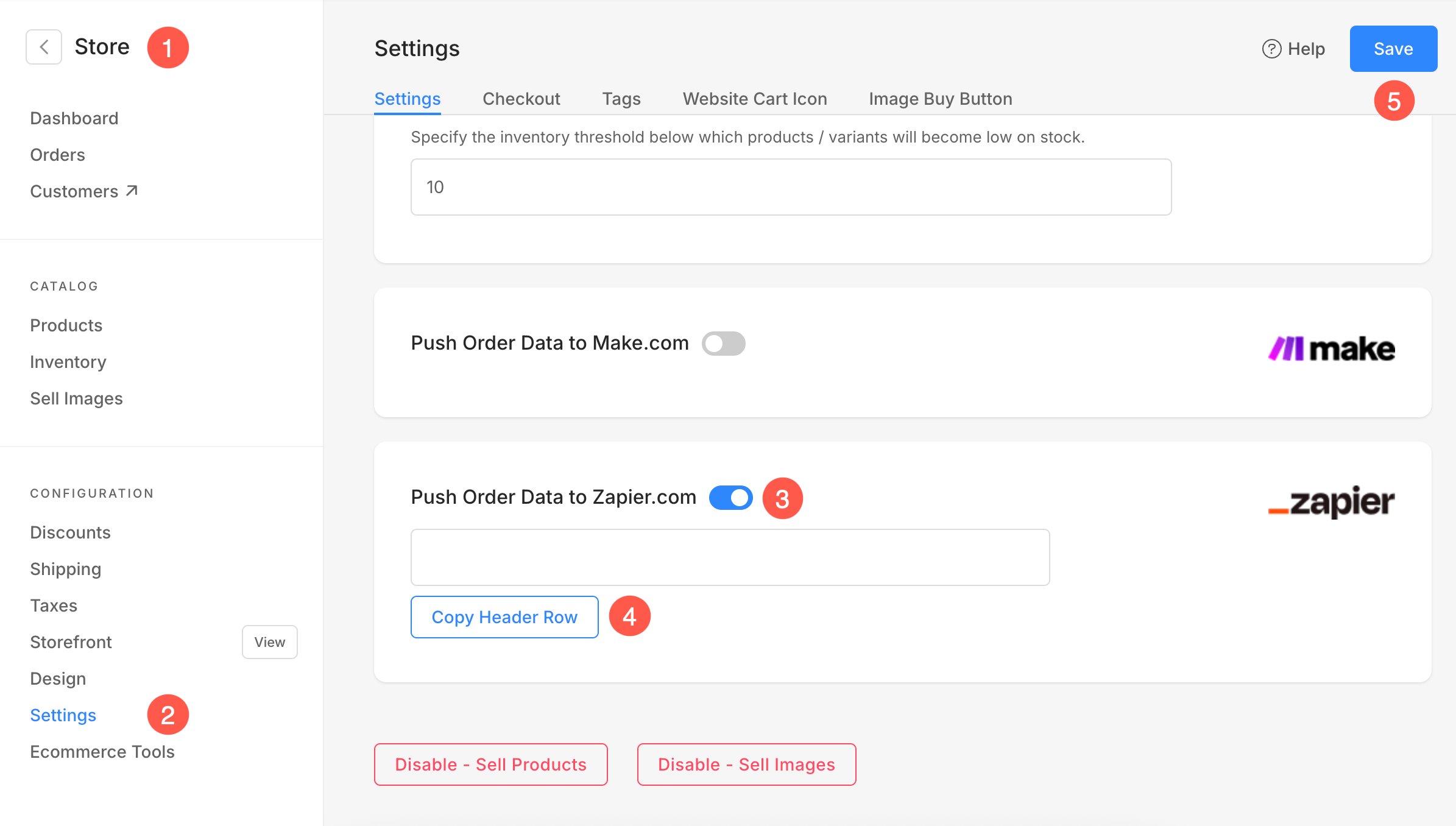Screen dimensions: 1456x826
Task: Switch to the Checkout tab
Action: point(521,99)
